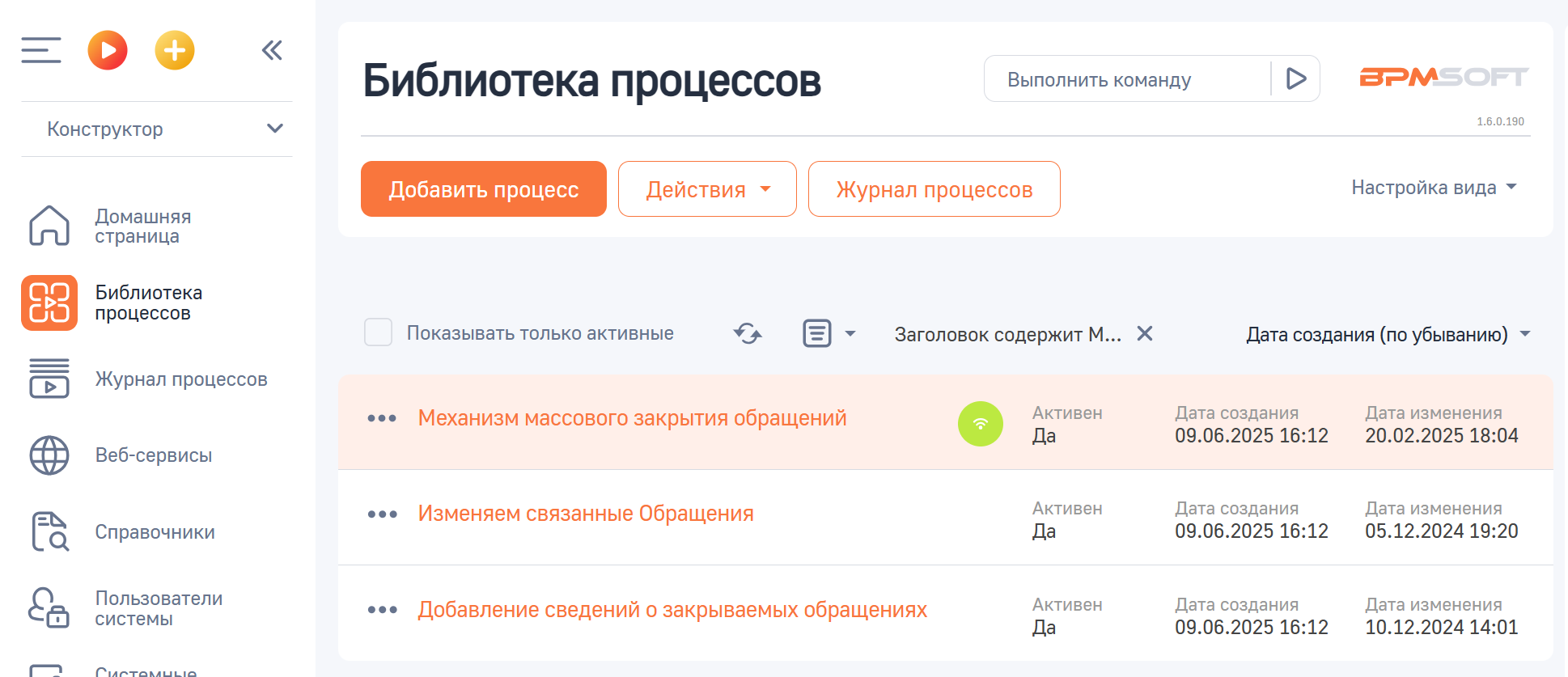Image resolution: width=1568 pixels, height=677 pixels.
Task: Click Добавить процесс button
Action: click(x=484, y=189)
